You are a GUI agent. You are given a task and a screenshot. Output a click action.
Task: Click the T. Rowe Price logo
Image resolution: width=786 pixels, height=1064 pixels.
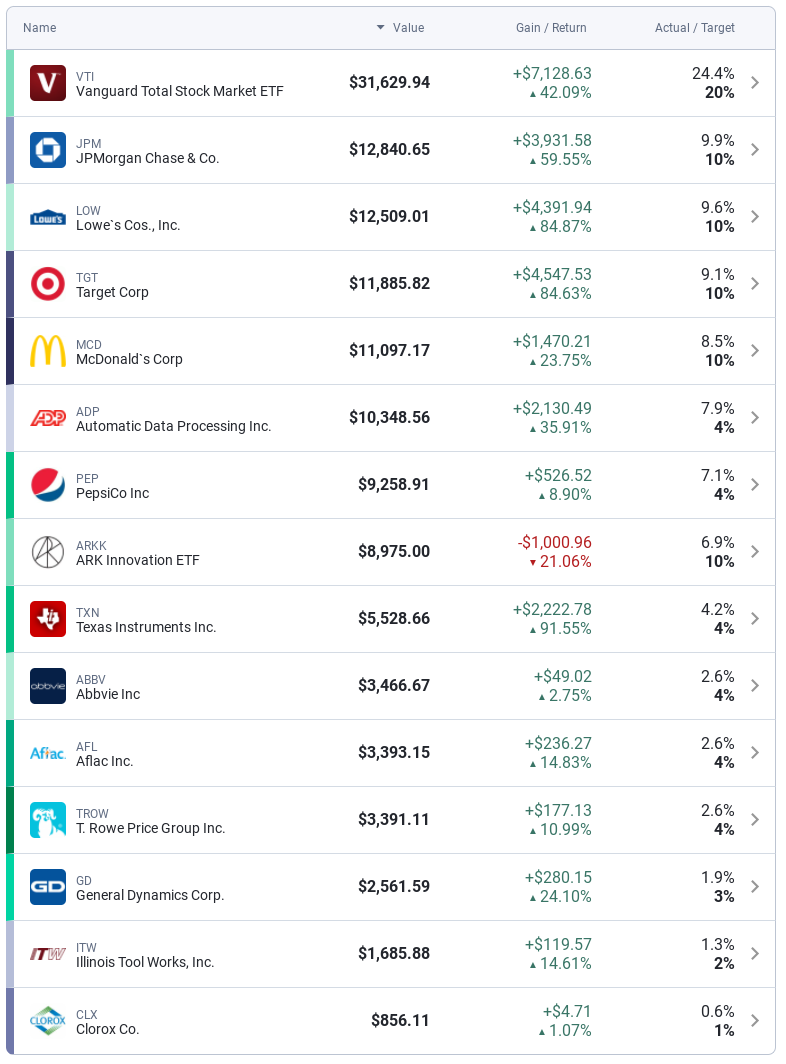click(x=48, y=820)
